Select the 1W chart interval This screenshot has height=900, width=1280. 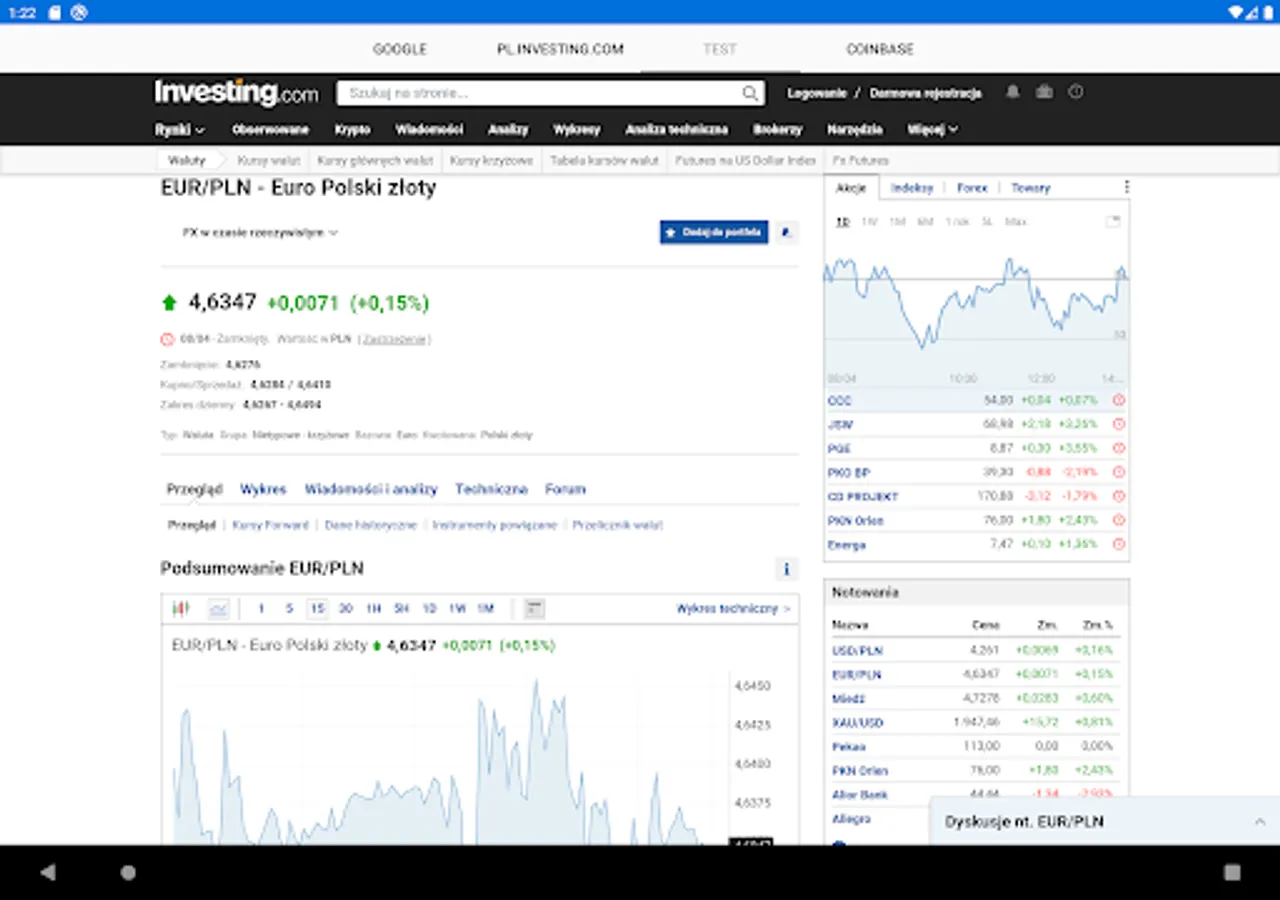coord(457,608)
